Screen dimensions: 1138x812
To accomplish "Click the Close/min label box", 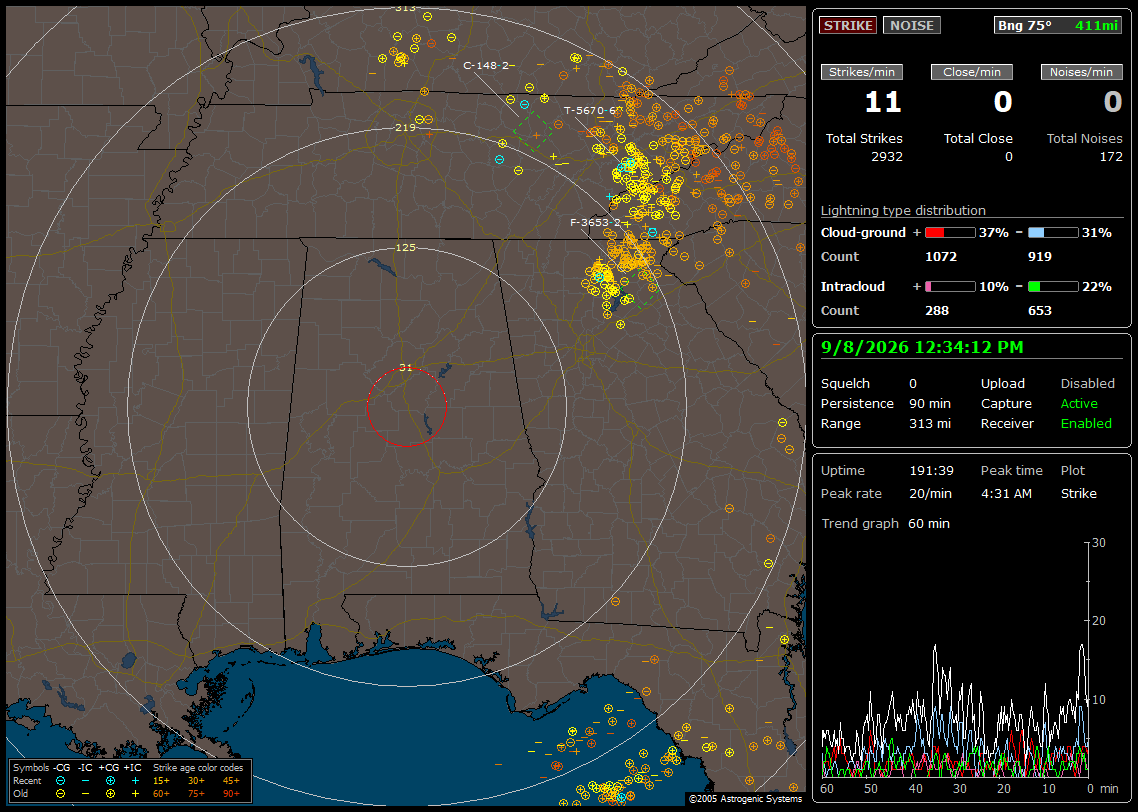I will point(972,72).
